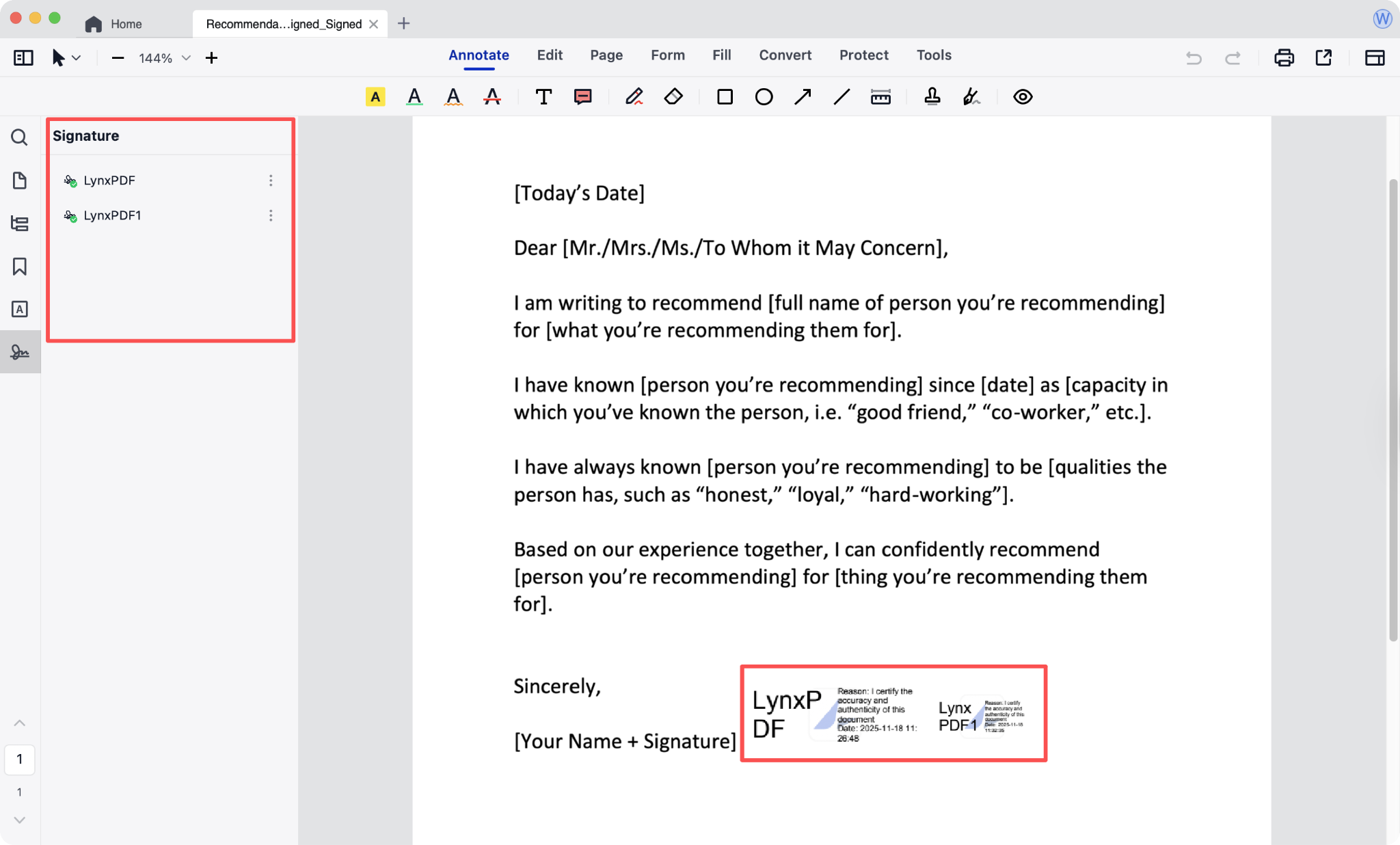Viewport: 1400px width, 845px height.
Task: Choose the text comment note tool
Action: (583, 97)
